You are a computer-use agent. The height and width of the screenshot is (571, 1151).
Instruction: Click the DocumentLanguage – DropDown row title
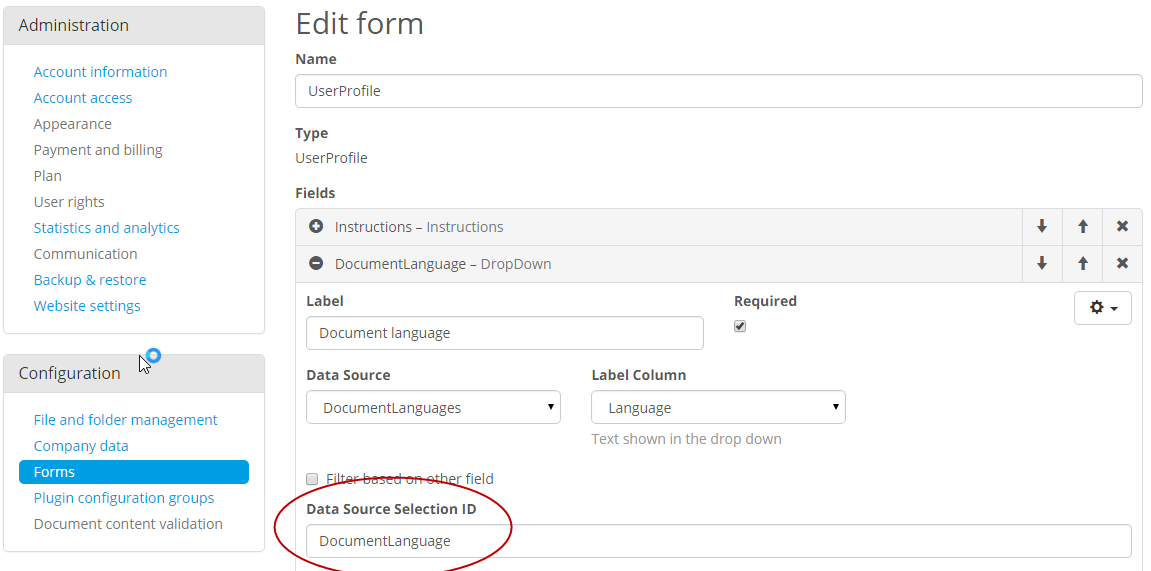click(x=443, y=263)
